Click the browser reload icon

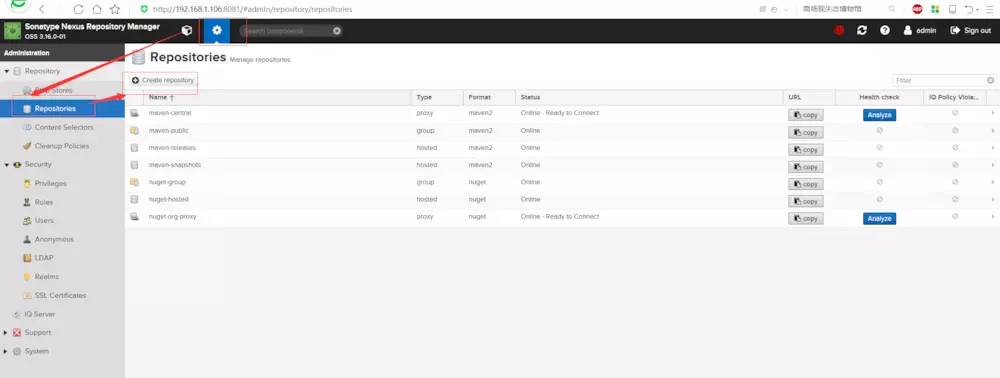(78, 10)
